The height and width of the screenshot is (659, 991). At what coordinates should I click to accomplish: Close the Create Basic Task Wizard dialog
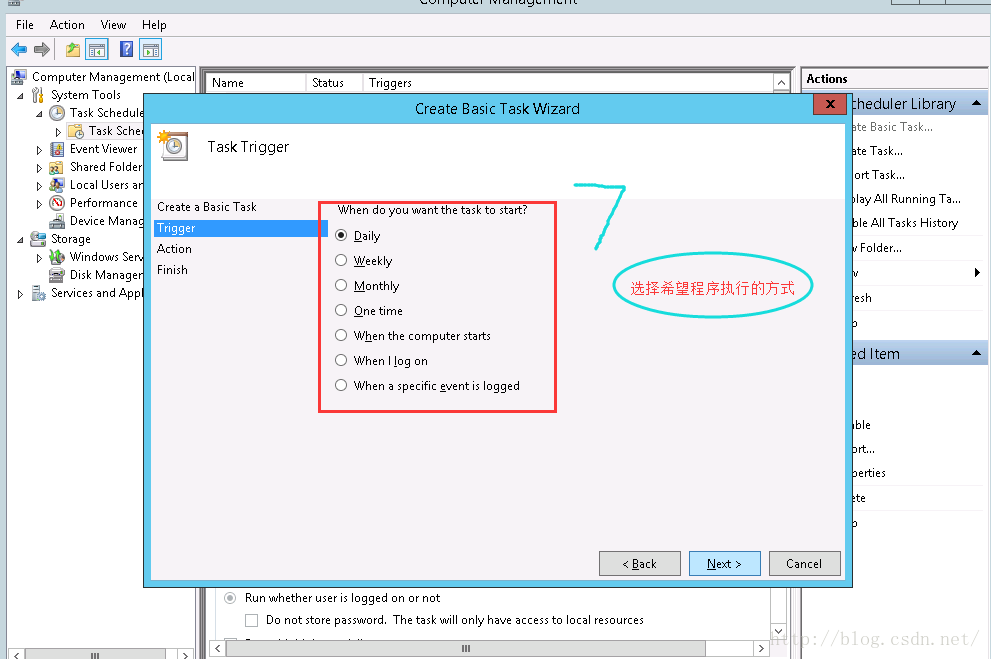(830, 104)
